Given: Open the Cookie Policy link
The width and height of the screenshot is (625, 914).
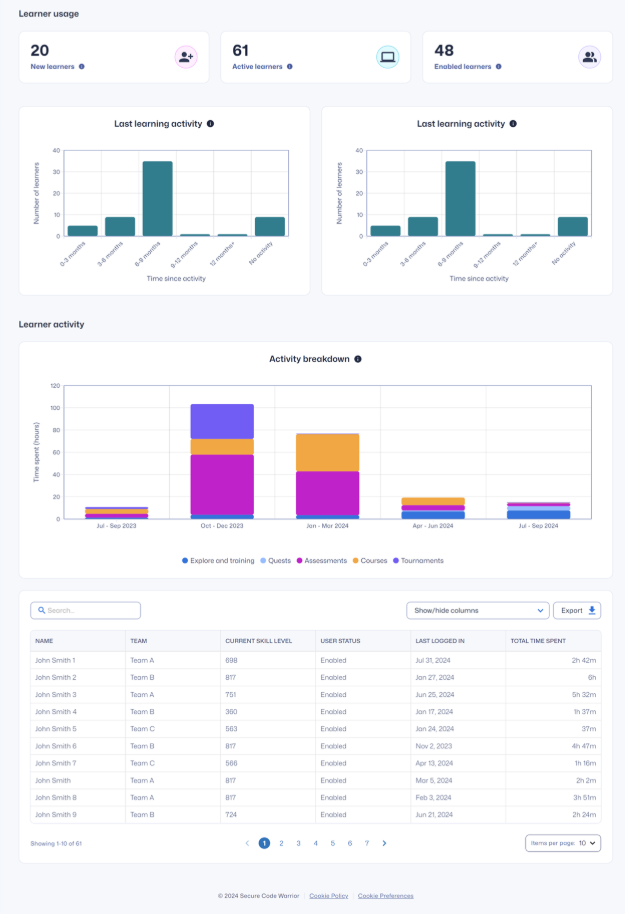Looking at the screenshot, I should (329, 896).
